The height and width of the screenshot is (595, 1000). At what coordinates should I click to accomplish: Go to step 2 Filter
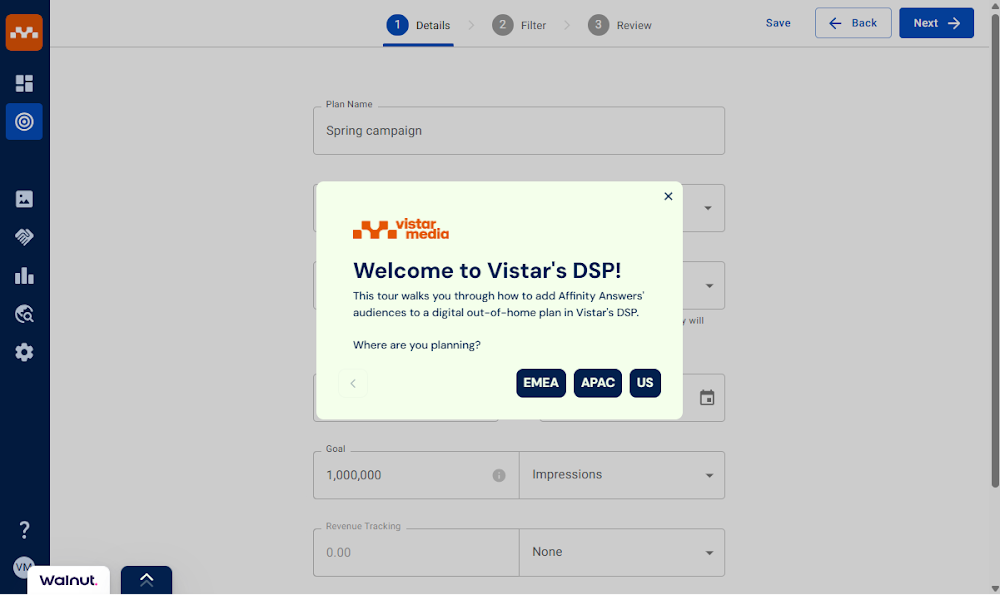519,26
